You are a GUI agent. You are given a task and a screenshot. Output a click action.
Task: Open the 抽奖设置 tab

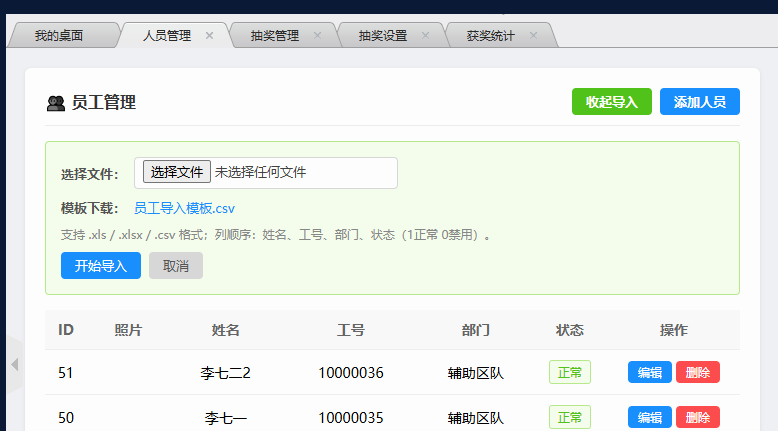tap(383, 36)
